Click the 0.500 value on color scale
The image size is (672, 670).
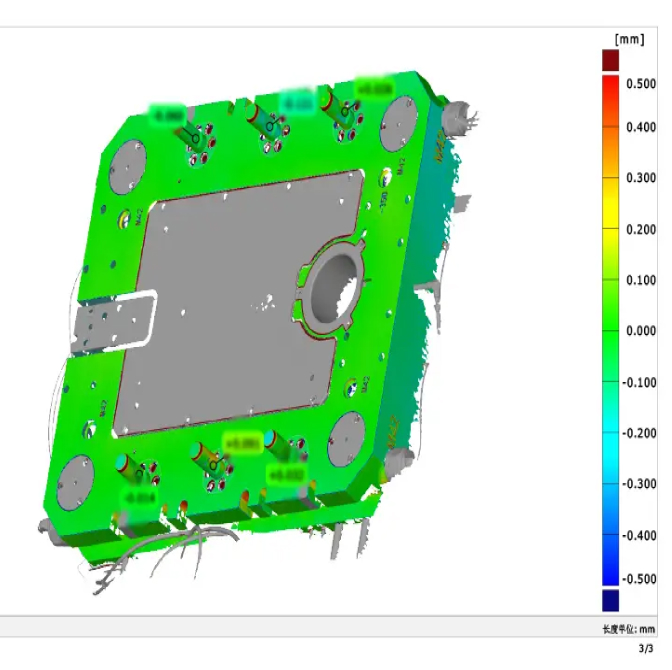pos(640,84)
